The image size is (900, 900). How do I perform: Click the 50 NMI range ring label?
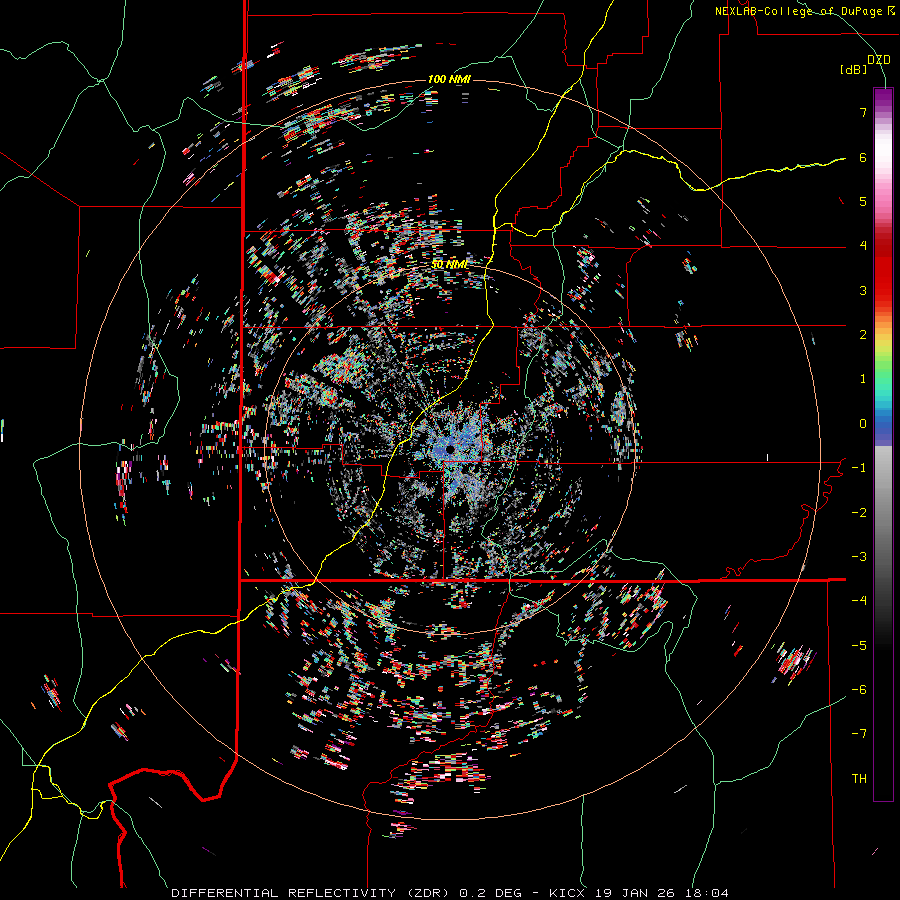pyautogui.click(x=450, y=265)
